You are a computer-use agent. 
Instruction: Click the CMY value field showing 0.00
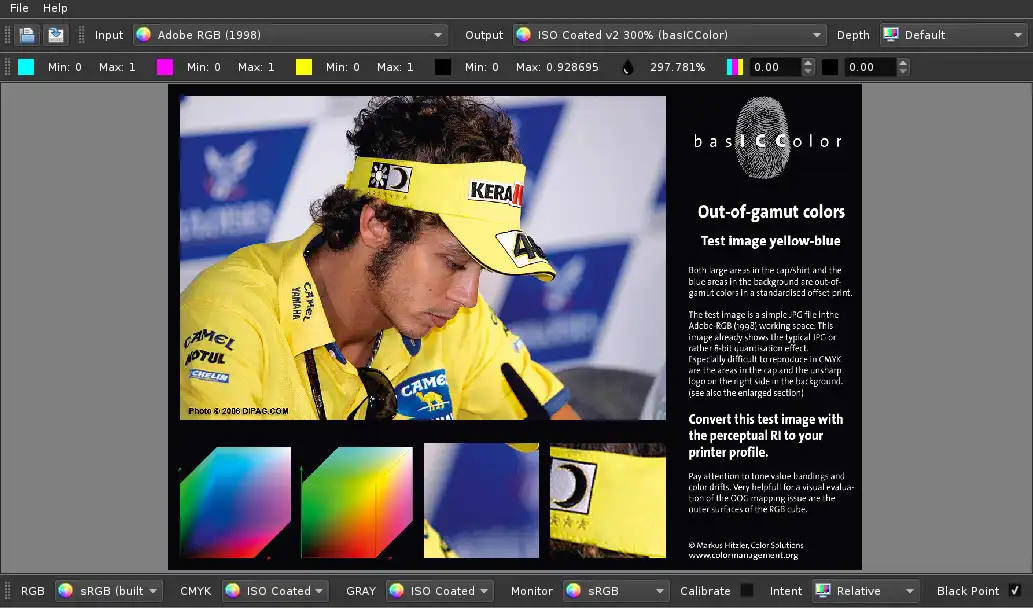(774, 67)
